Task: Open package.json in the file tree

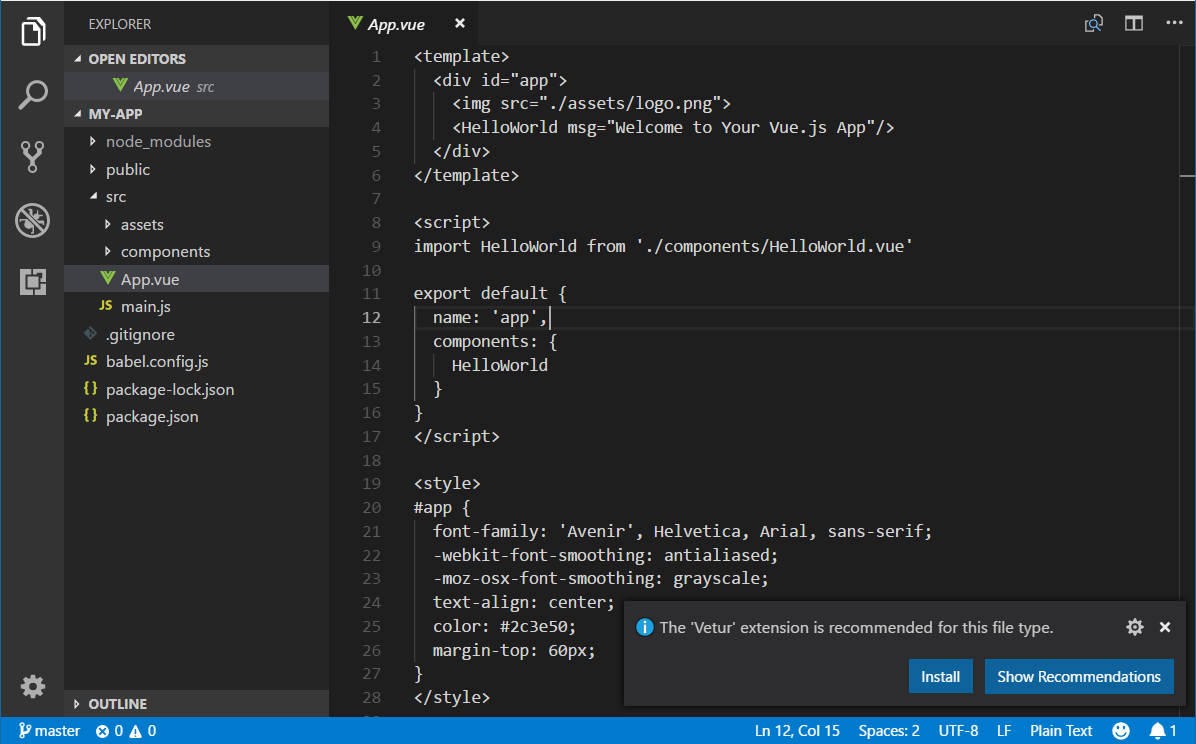Action: (x=152, y=417)
